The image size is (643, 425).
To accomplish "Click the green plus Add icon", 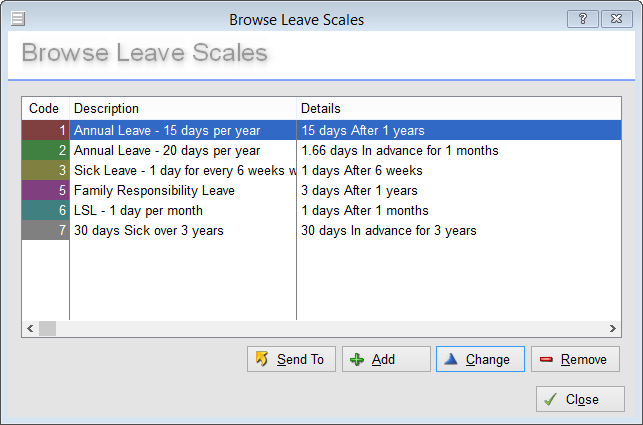I will click(x=358, y=359).
